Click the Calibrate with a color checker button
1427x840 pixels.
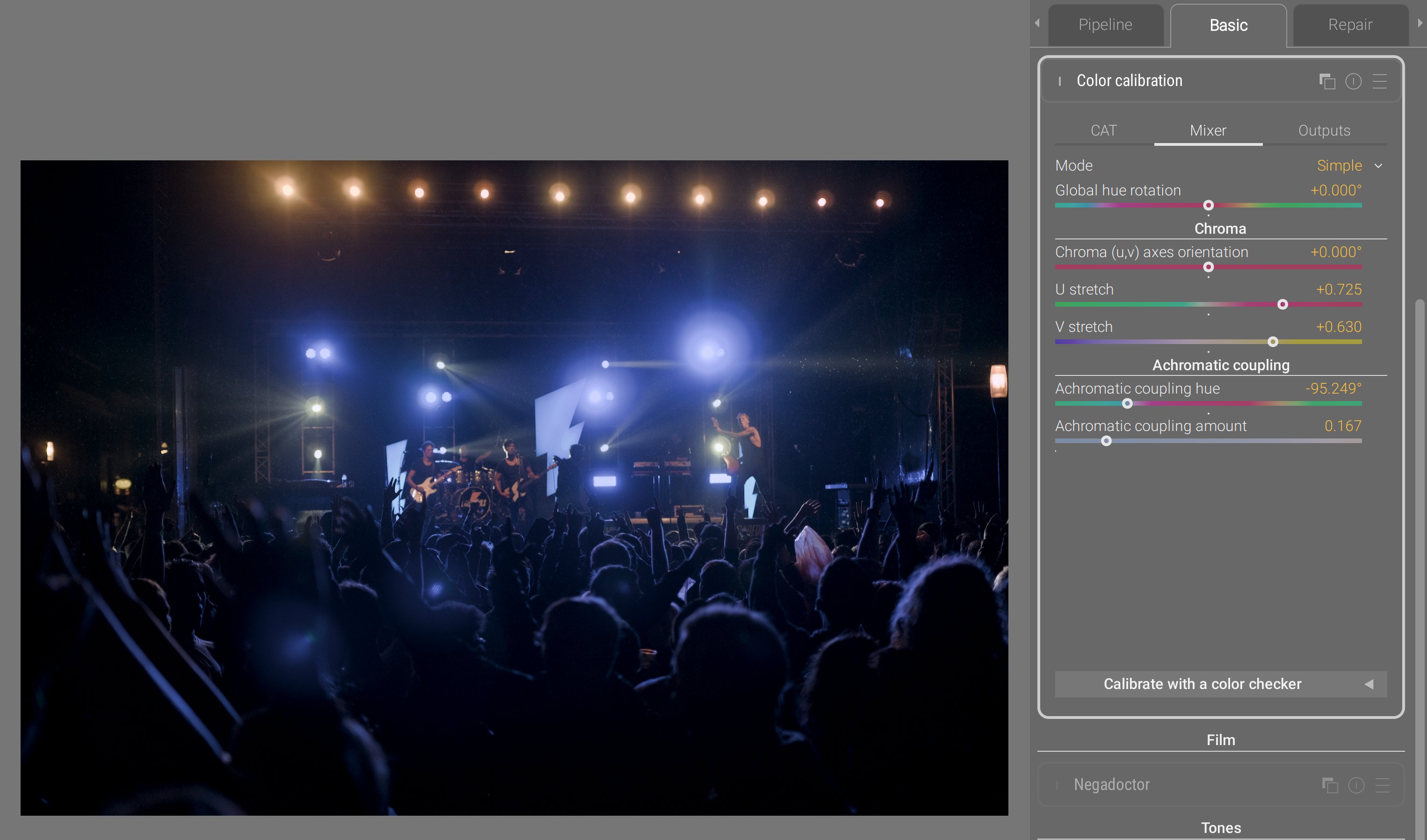[1202, 684]
